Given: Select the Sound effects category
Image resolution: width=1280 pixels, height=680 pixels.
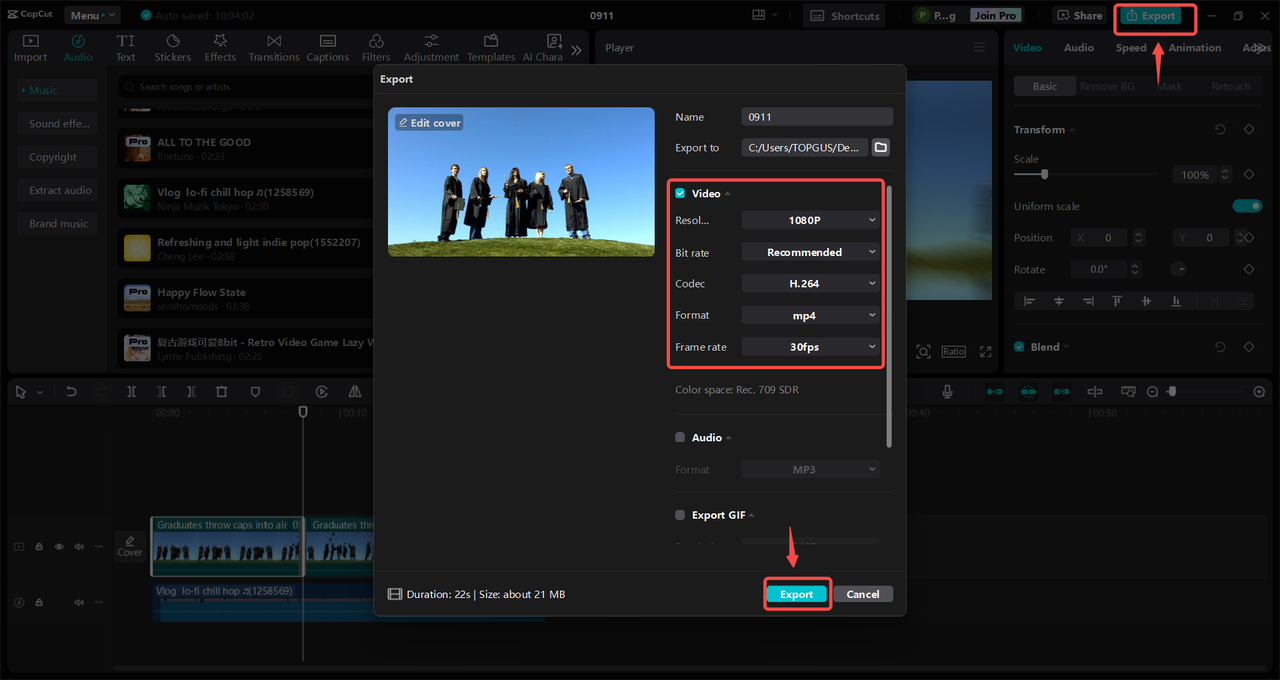Looking at the screenshot, I should click(x=59, y=124).
